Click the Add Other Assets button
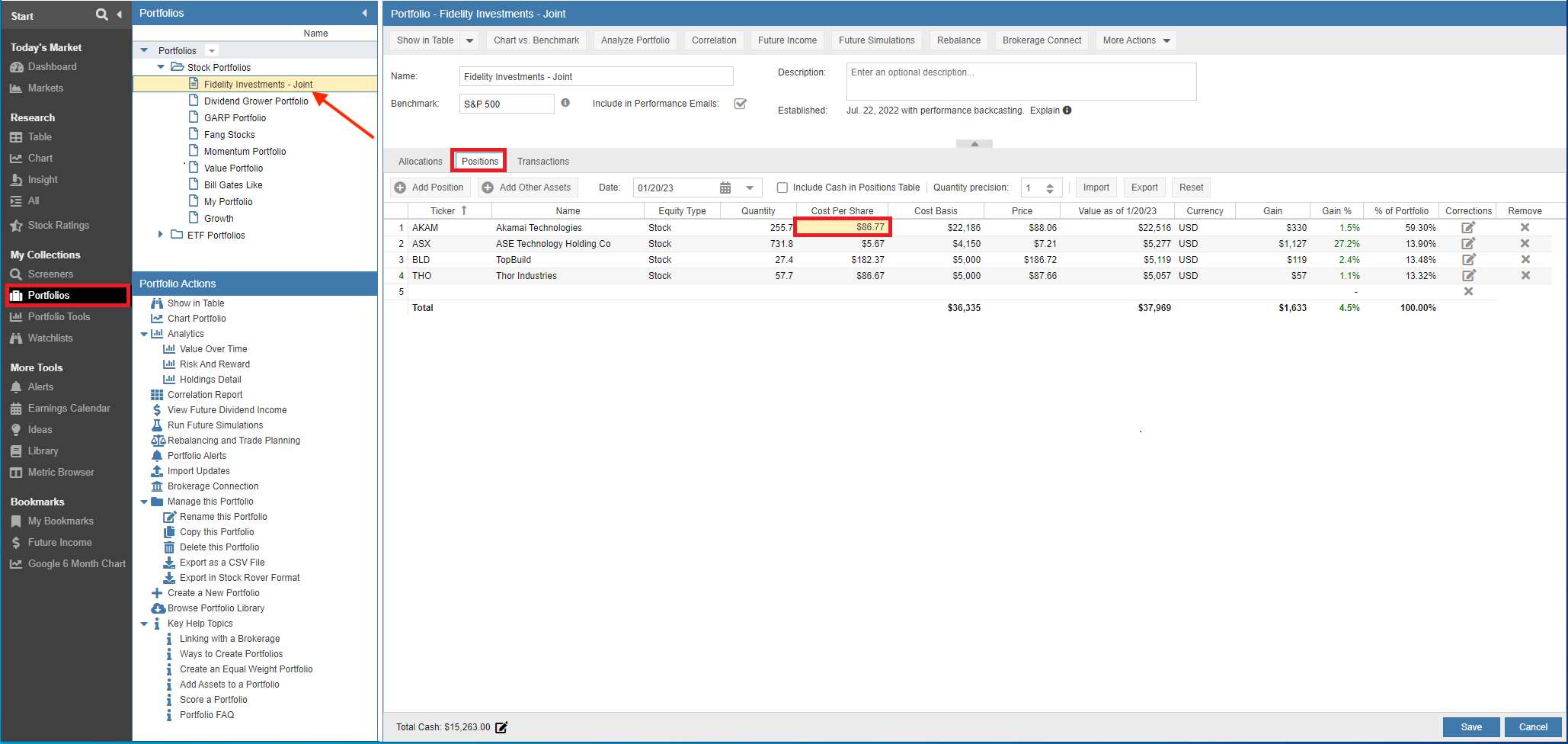The width and height of the screenshot is (1568, 744). click(x=527, y=188)
